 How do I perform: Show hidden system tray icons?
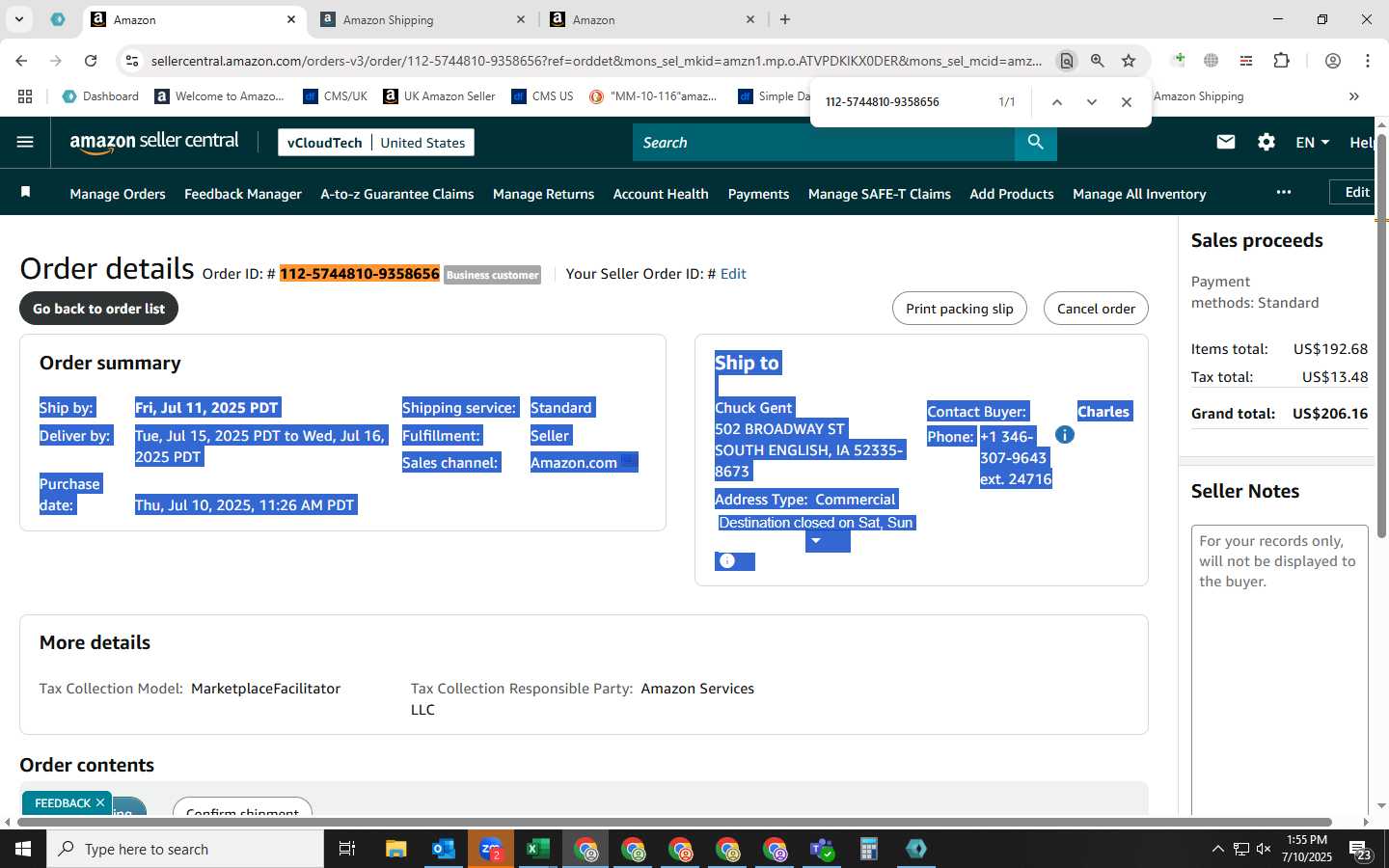(x=1217, y=849)
